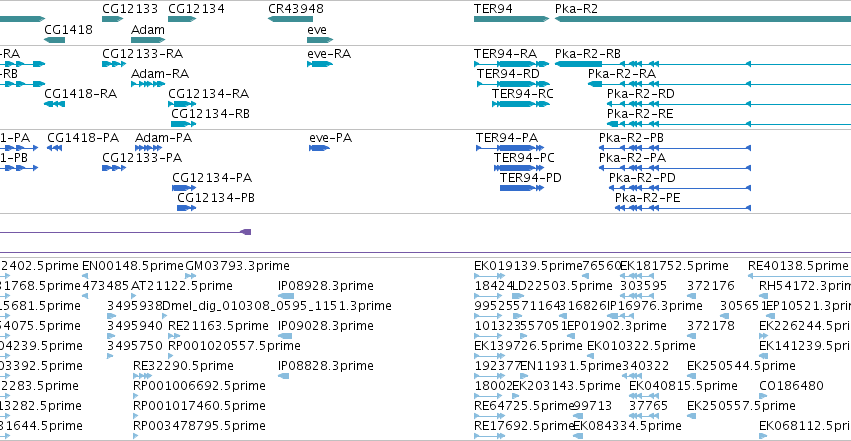Image resolution: width=851 pixels, height=441 pixels.
Task: Select protein TER94-PC
Action: click(x=518, y=168)
